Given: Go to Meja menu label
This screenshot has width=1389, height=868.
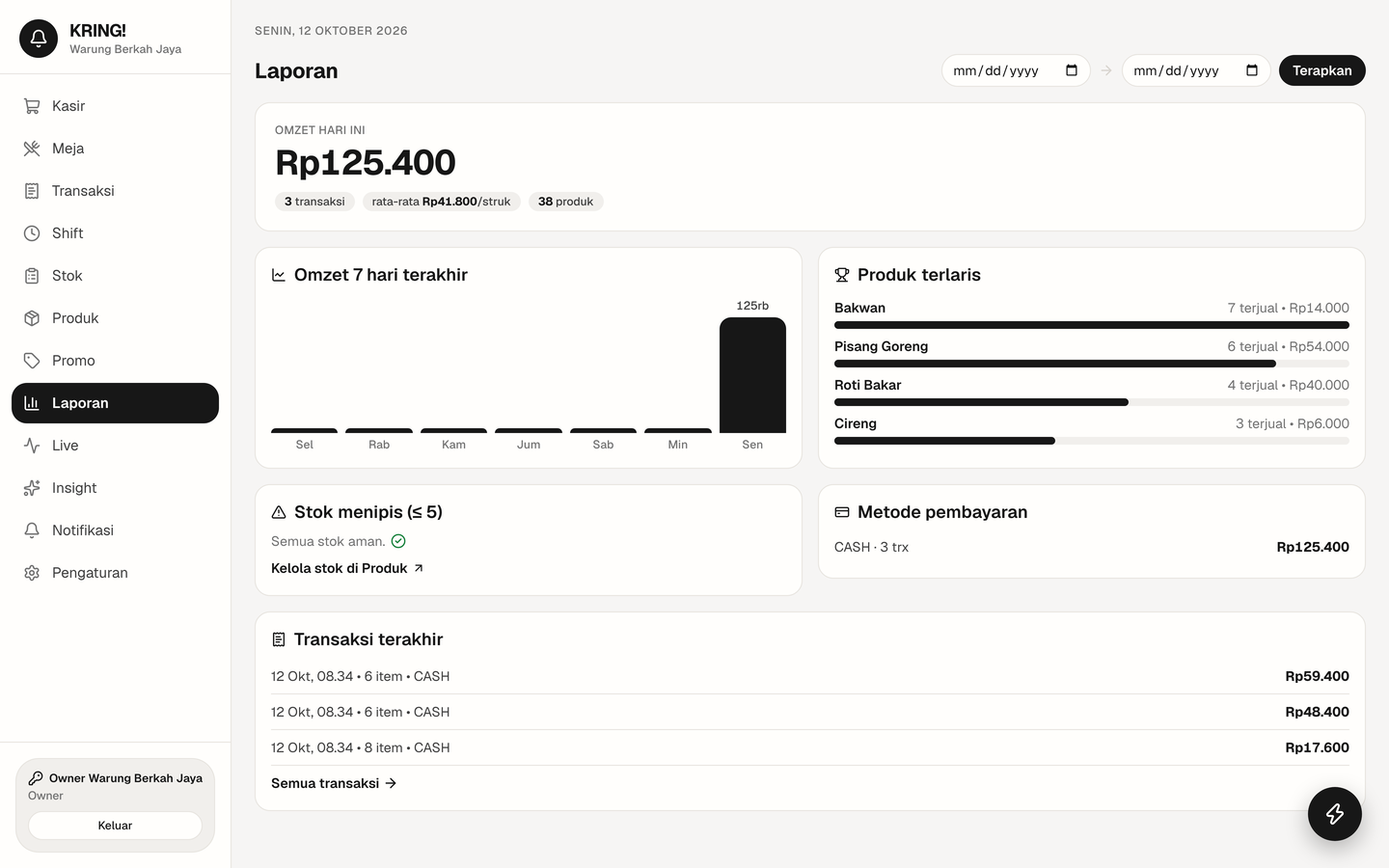Looking at the screenshot, I should tap(68, 149).
